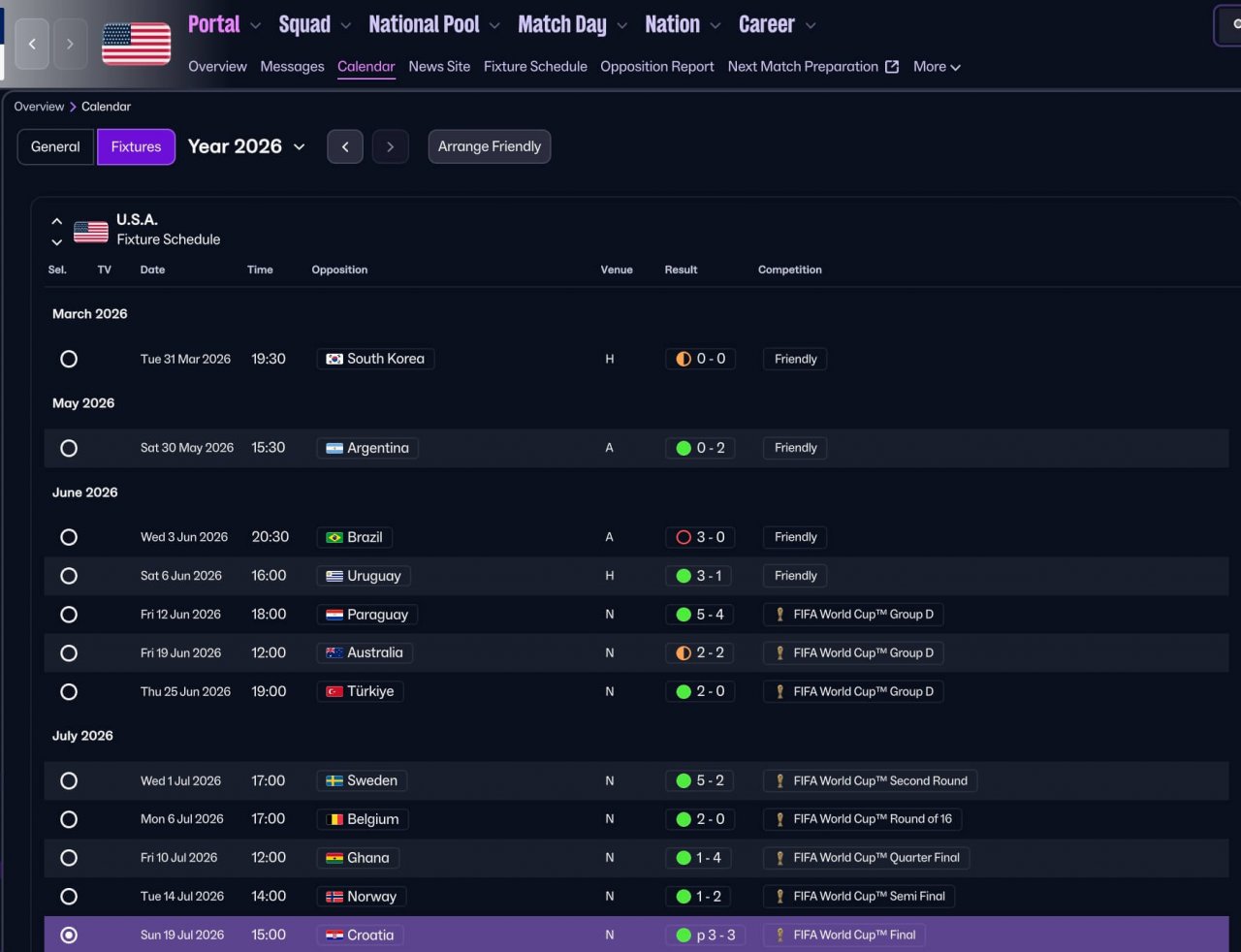Viewport: 1241px width, 952px height.
Task: Click the Brazil flag icon
Action: 334,538
